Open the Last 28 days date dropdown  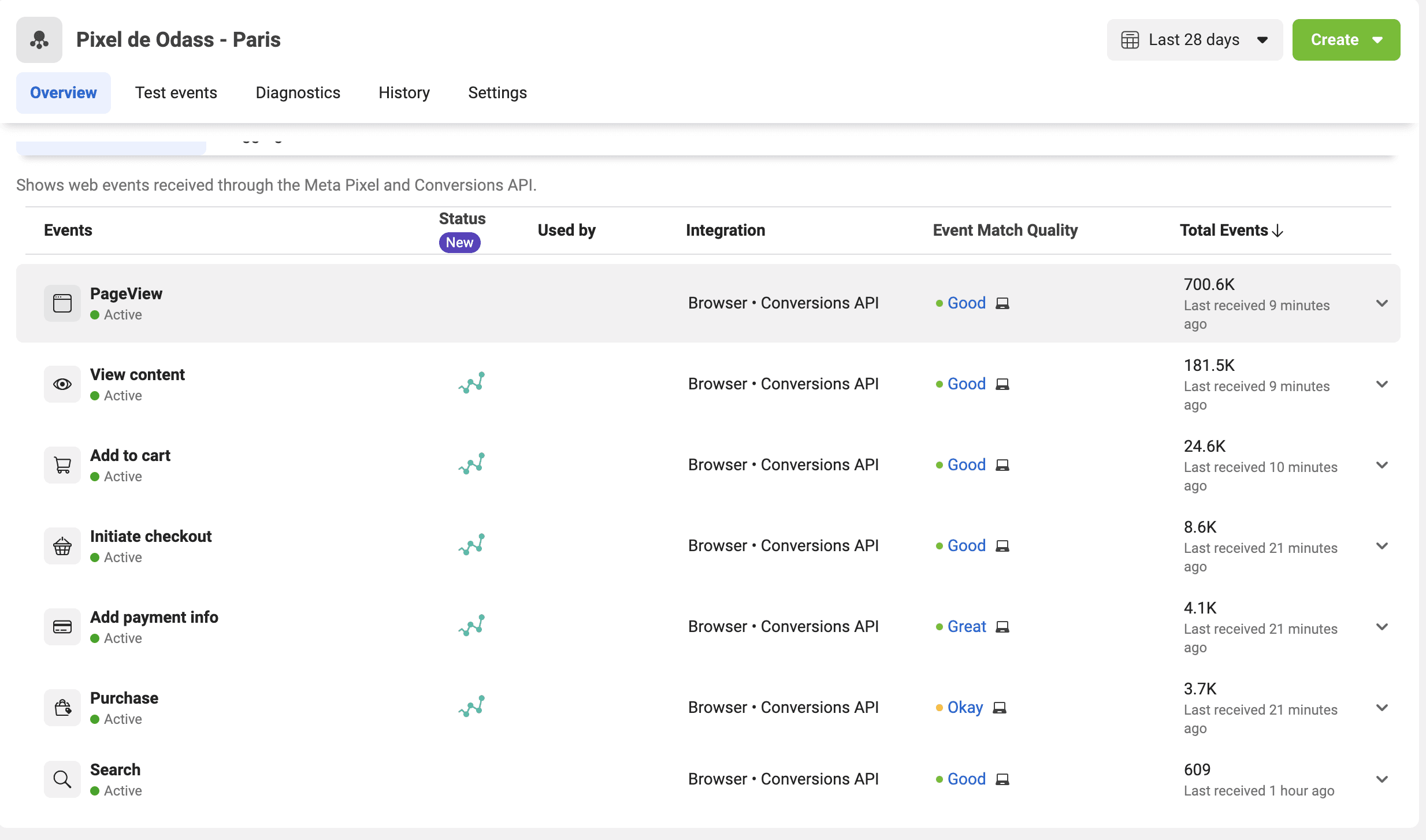1195,40
